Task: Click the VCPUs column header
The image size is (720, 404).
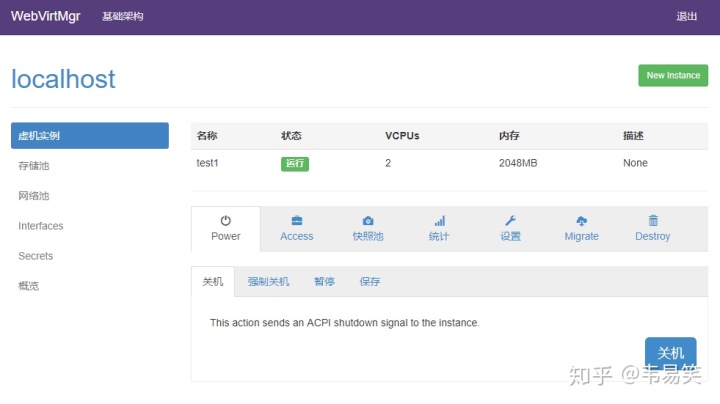Action: (402, 136)
